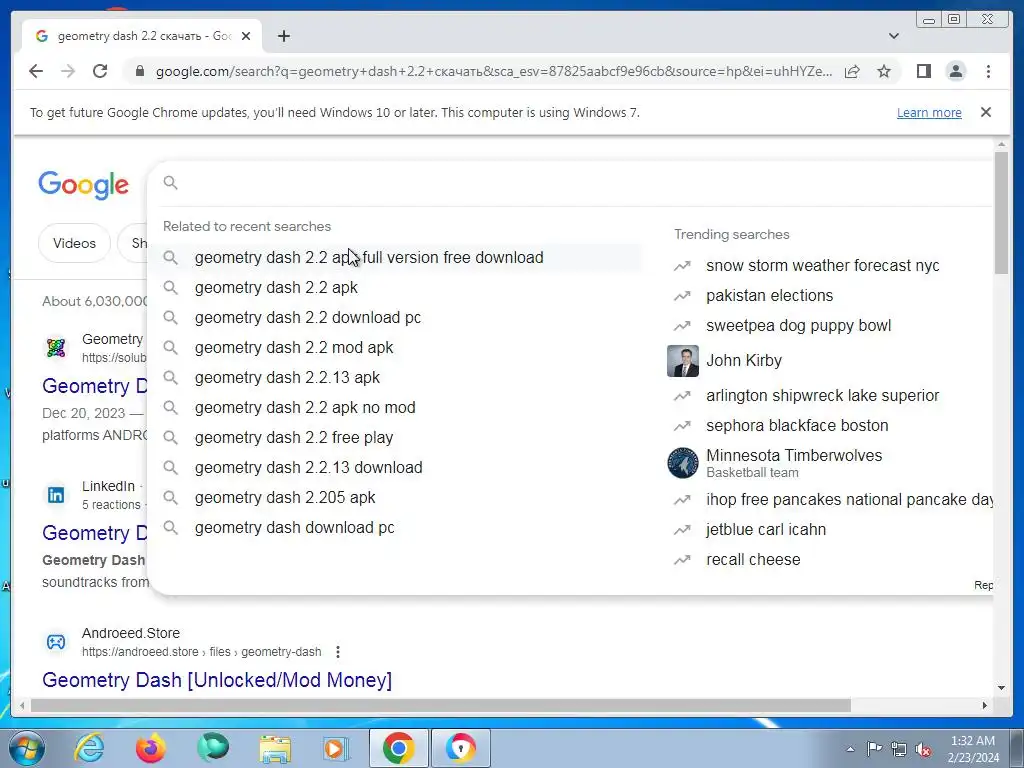Click the LinkedIn favicon in results
The image size is (1024, 768).
pos(56,495)
